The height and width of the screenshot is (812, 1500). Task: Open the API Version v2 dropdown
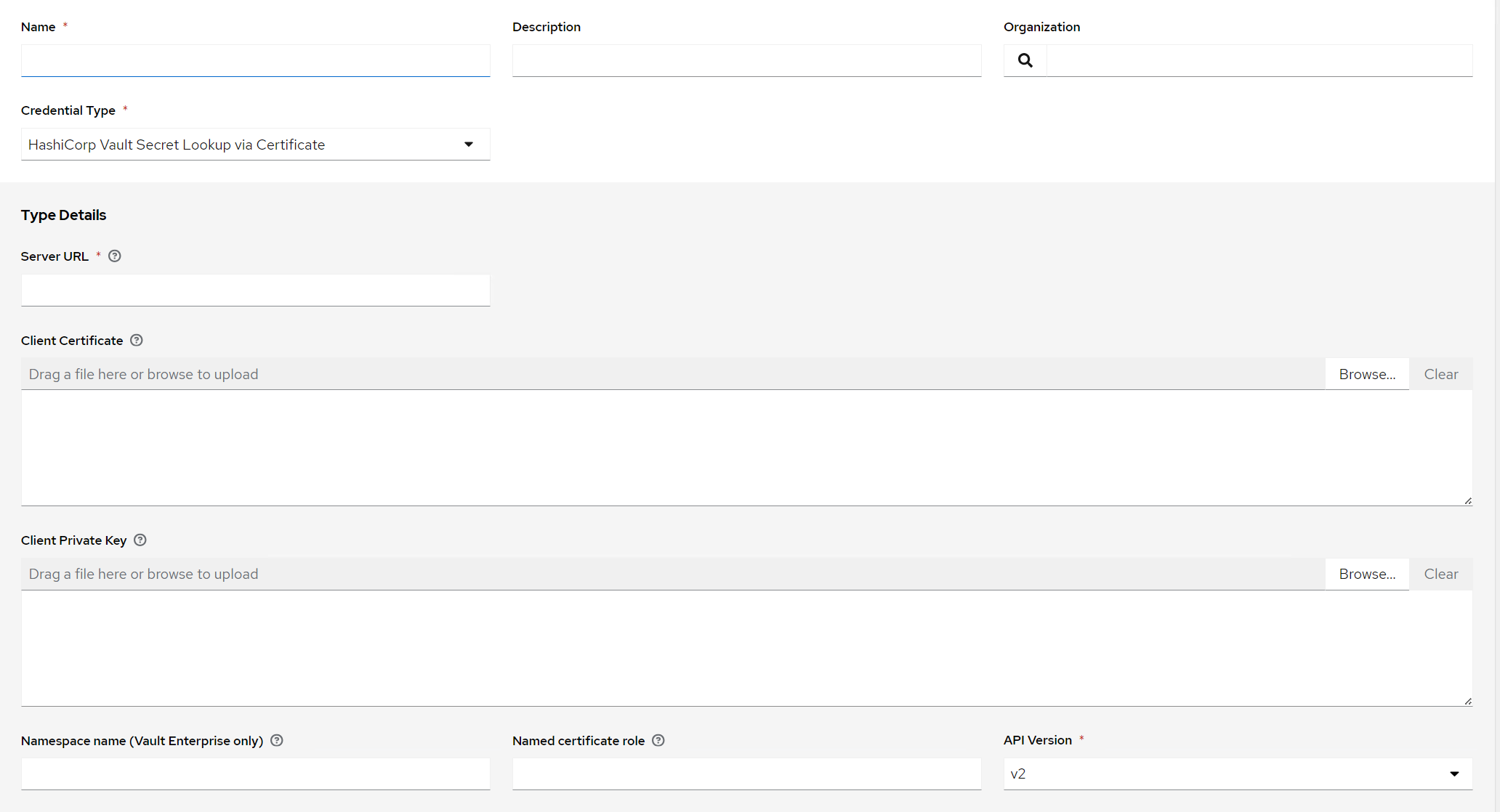click(1237, 774)
